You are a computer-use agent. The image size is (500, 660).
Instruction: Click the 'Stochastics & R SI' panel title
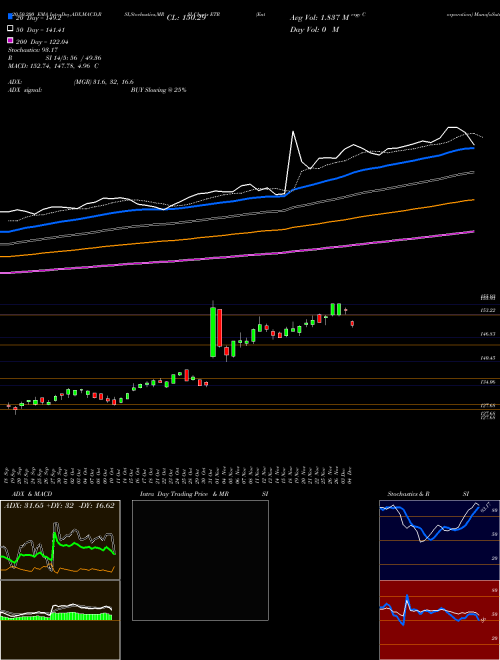point(428,494)
